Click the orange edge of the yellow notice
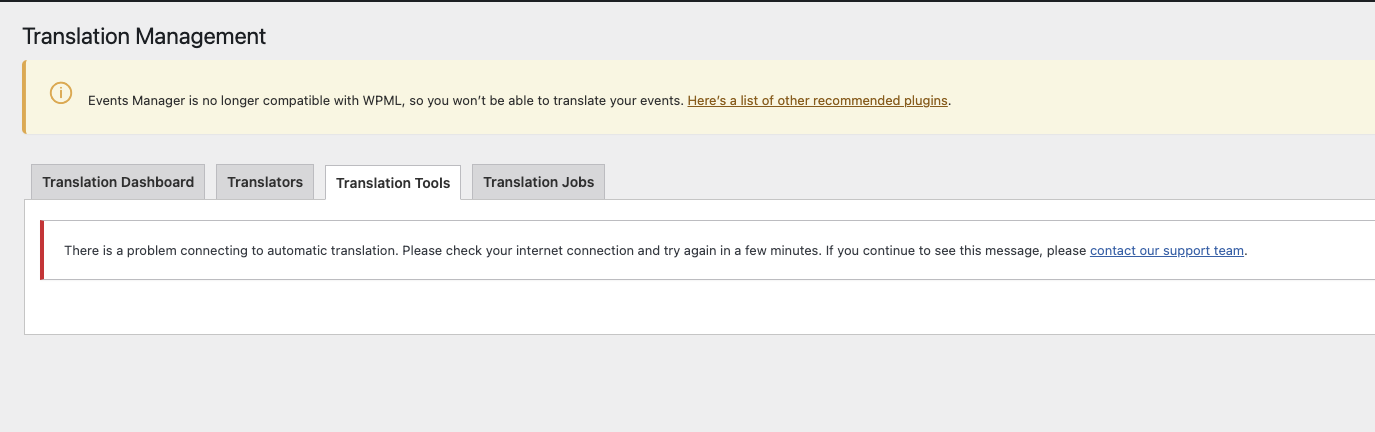This screenshot has width=1375, height=432. click(24, 97)
